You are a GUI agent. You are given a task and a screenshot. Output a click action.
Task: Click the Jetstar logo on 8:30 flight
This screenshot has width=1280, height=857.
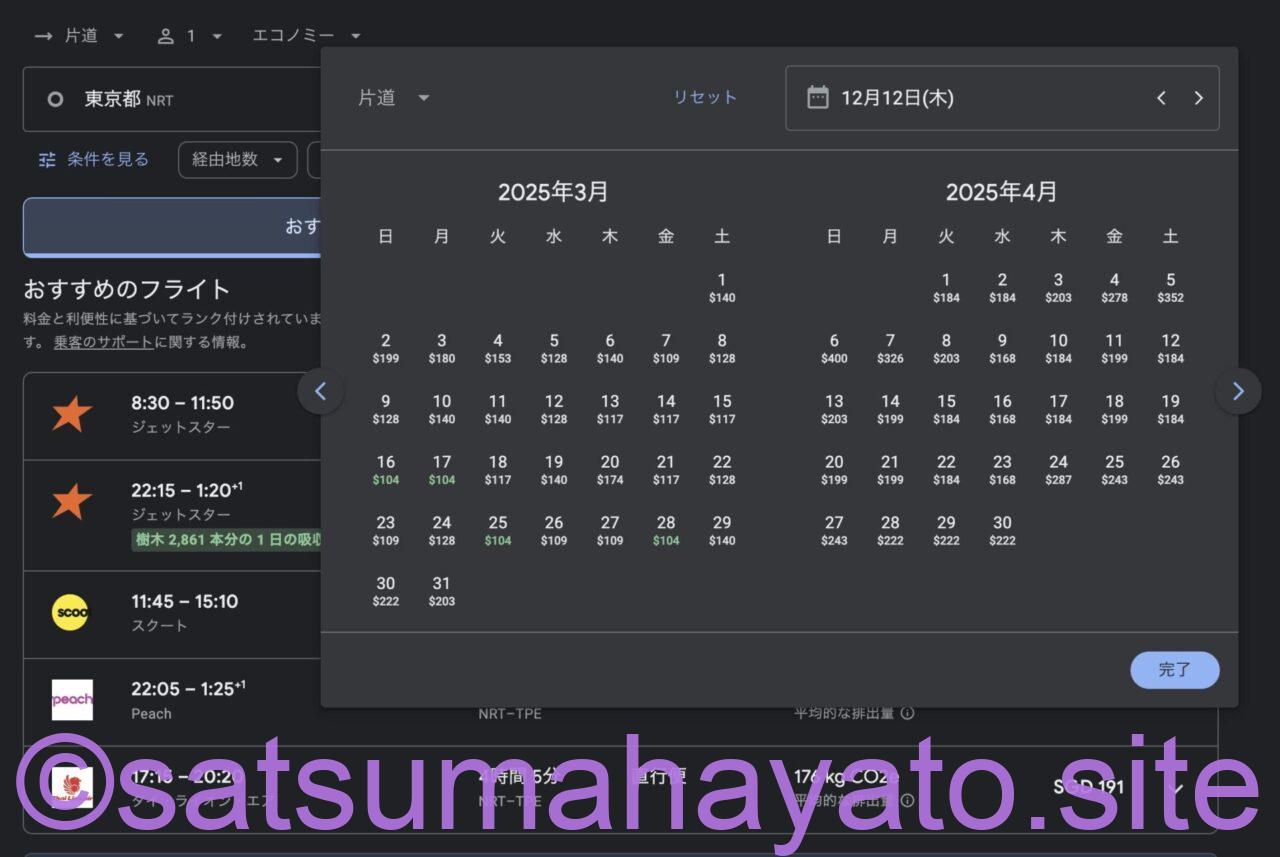[72, 414]
